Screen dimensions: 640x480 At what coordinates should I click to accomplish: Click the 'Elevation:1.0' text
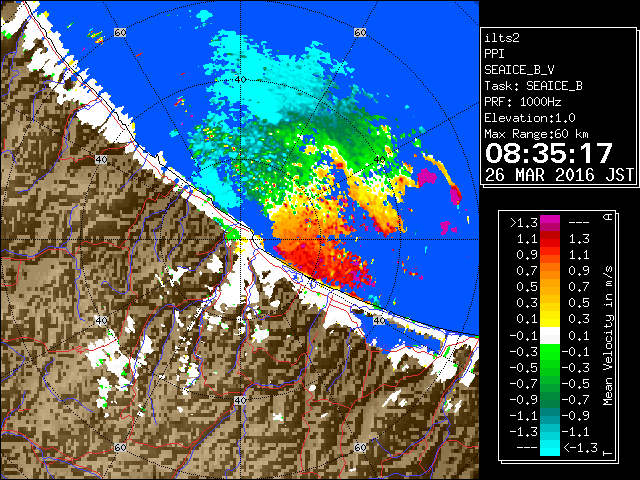pos(530,118)
